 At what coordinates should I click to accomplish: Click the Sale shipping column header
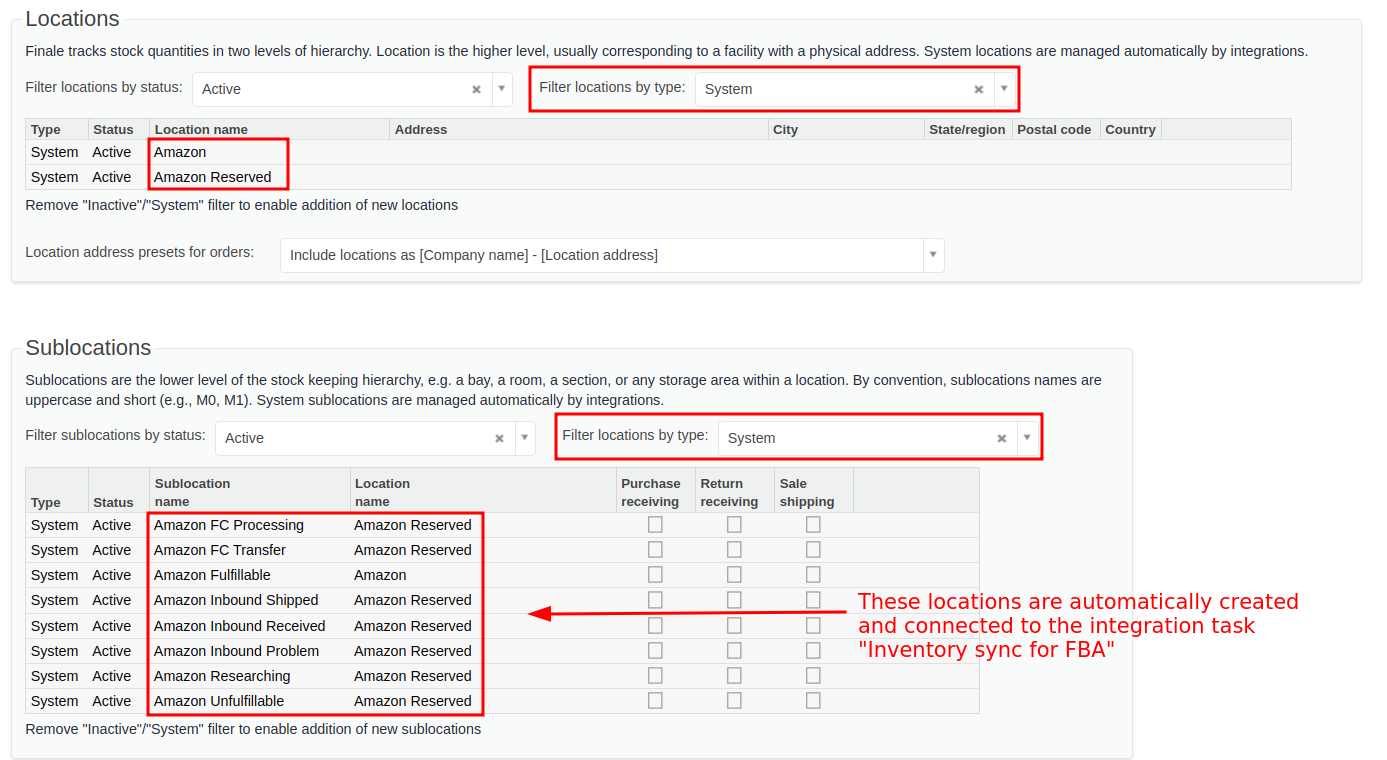click(x=813, y=490)
